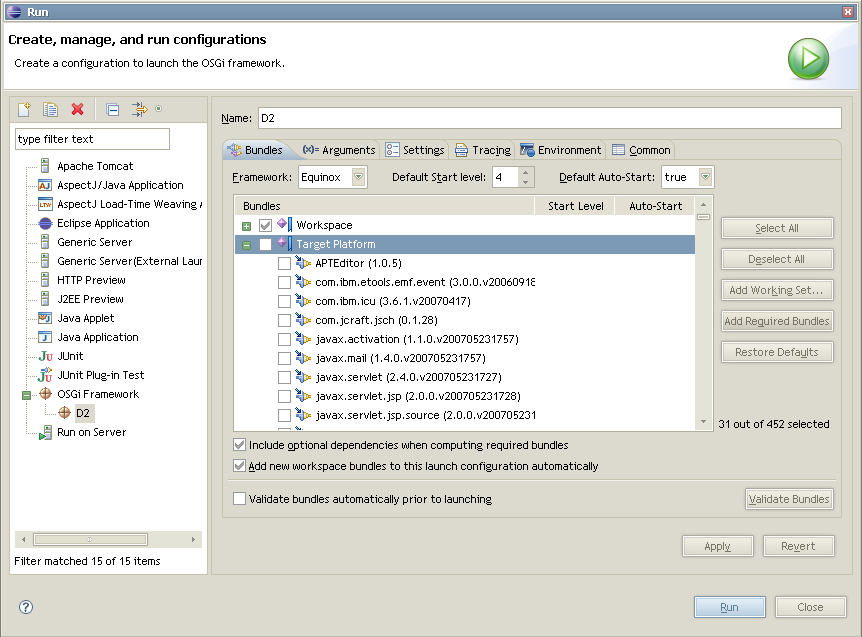Click the AspectJ/Java Application AJ icon
The width and height of the screenshot is (862, 637).
[45, 185]
